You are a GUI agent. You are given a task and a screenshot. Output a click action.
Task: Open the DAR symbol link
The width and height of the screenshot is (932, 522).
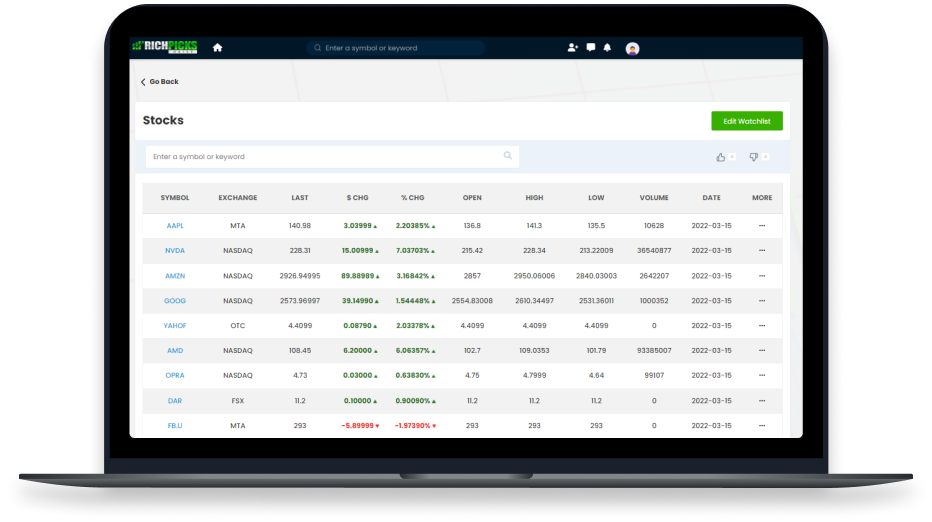point(175,401)
